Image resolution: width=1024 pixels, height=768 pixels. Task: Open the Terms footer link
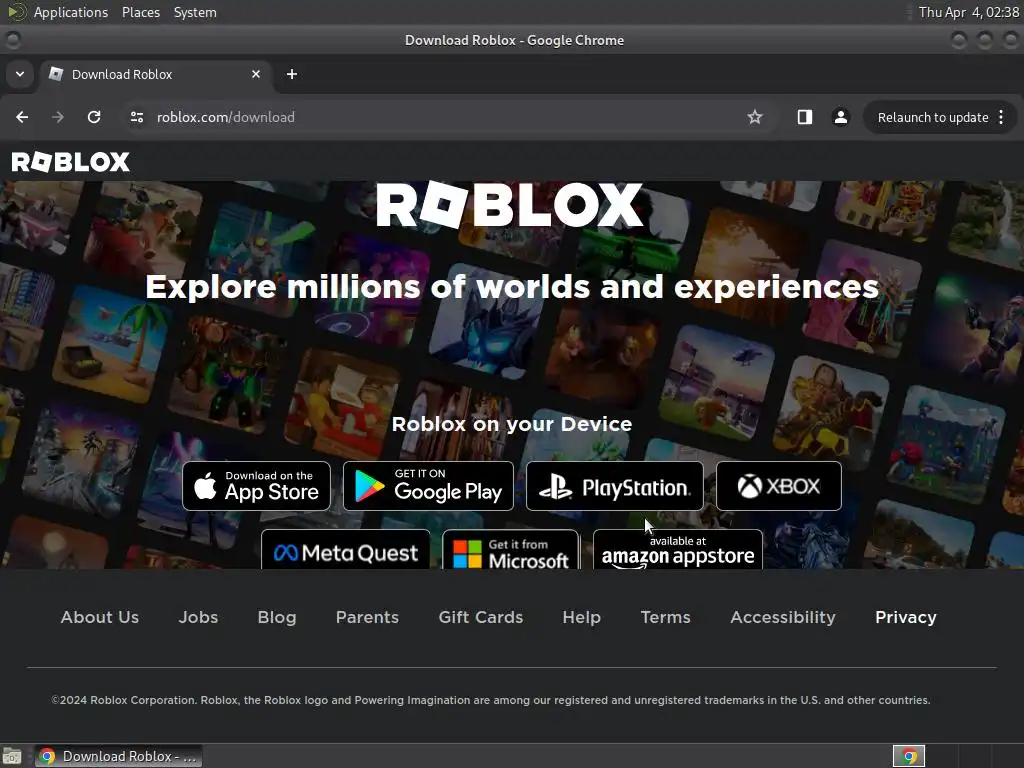(x=665, y=617)
